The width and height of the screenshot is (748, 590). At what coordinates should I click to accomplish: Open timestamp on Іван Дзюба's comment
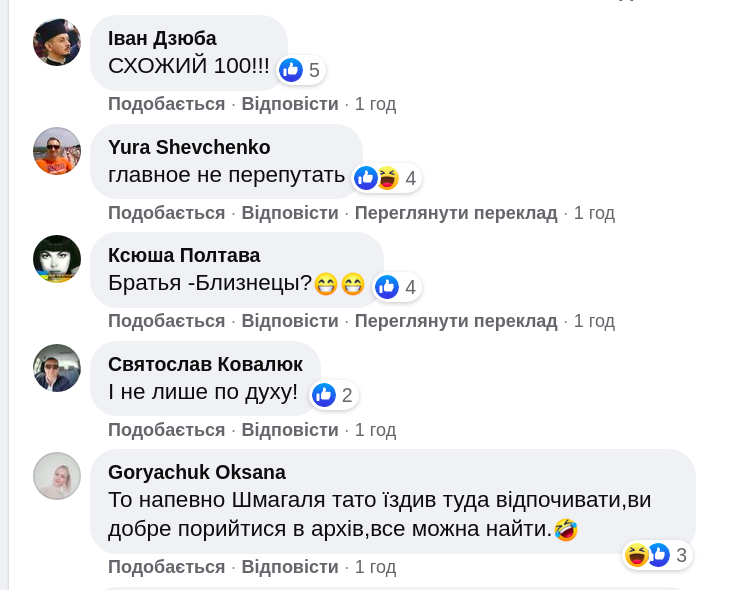(375, 104)
